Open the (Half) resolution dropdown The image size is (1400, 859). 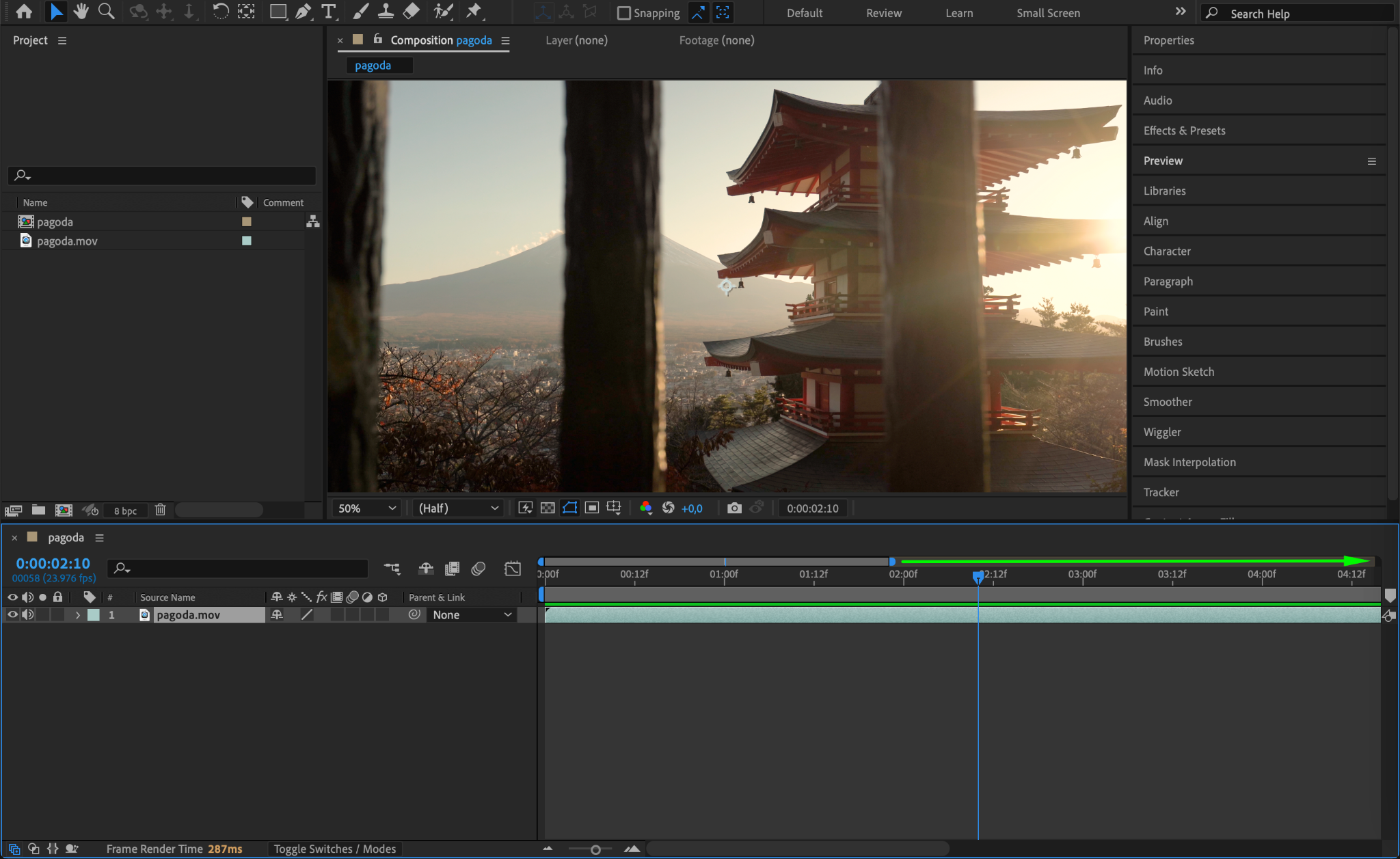458,508
